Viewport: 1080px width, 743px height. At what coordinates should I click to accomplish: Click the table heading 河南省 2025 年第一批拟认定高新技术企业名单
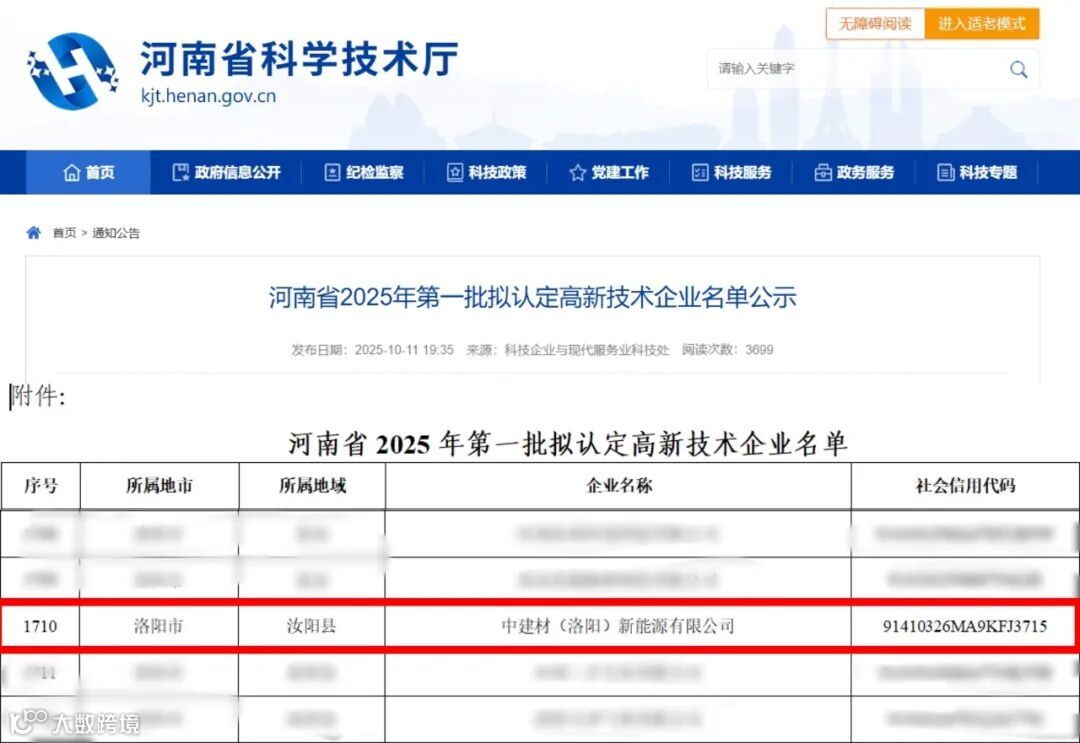[568, 443]
